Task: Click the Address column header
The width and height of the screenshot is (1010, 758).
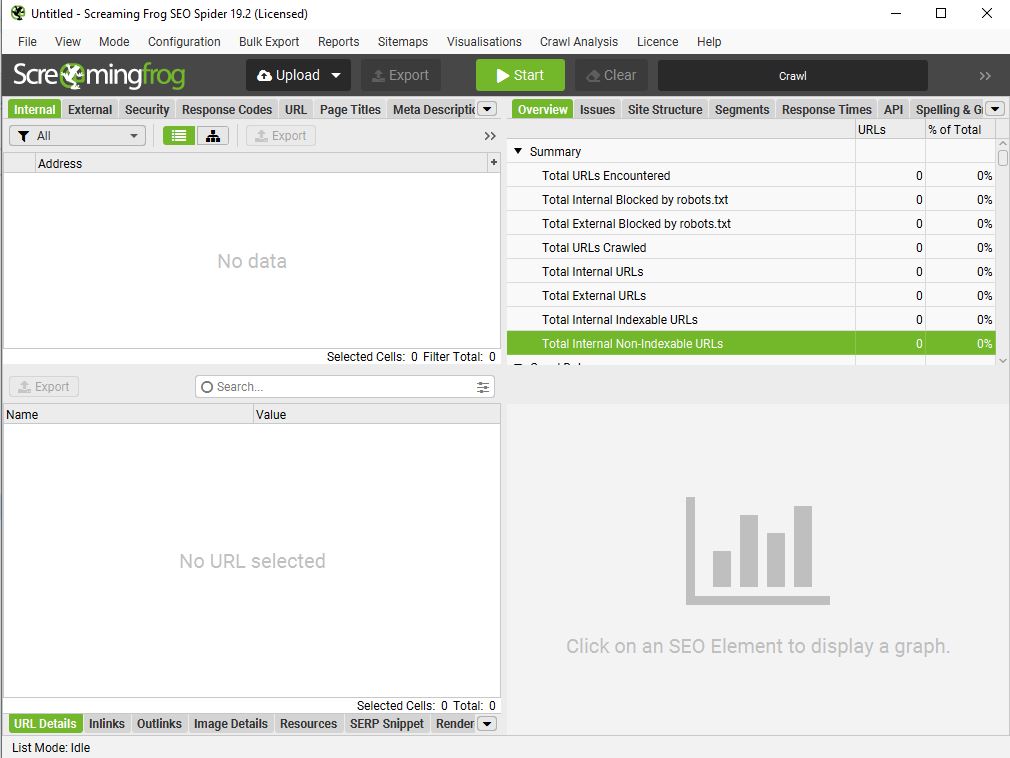Action: [x=261, y=163]
